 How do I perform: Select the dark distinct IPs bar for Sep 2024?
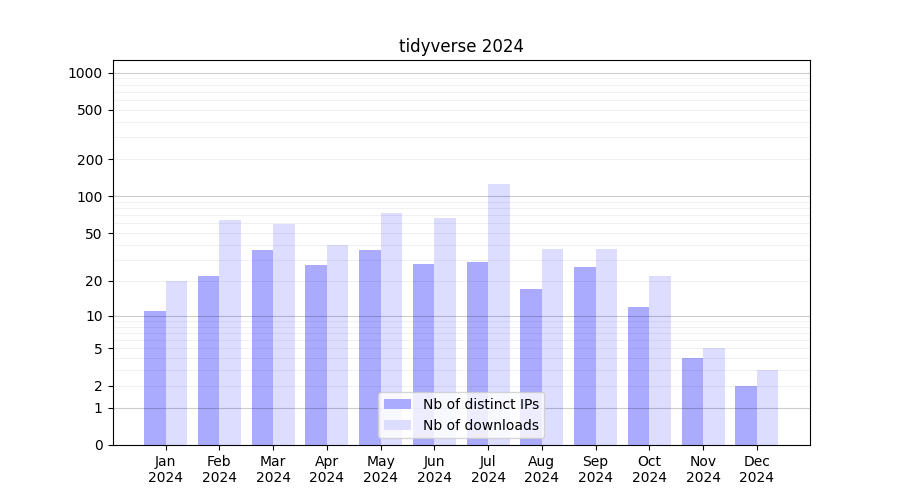click(585, 356)
